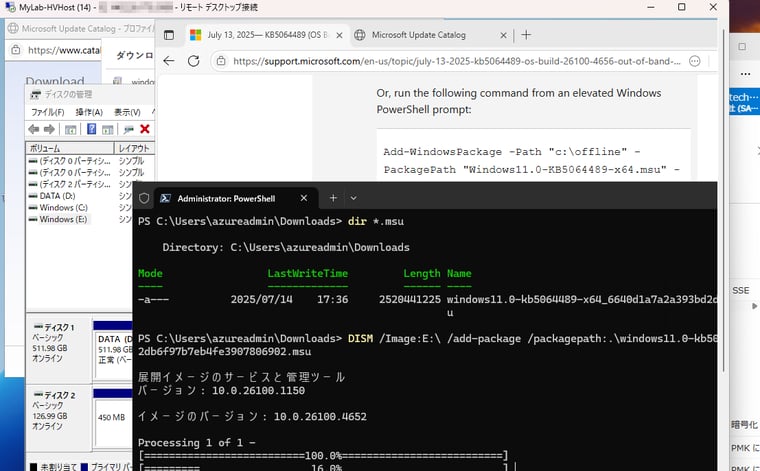Close the Microsoft Update Catalog Edge tab
760x471 pixels.
coord(503,35)
